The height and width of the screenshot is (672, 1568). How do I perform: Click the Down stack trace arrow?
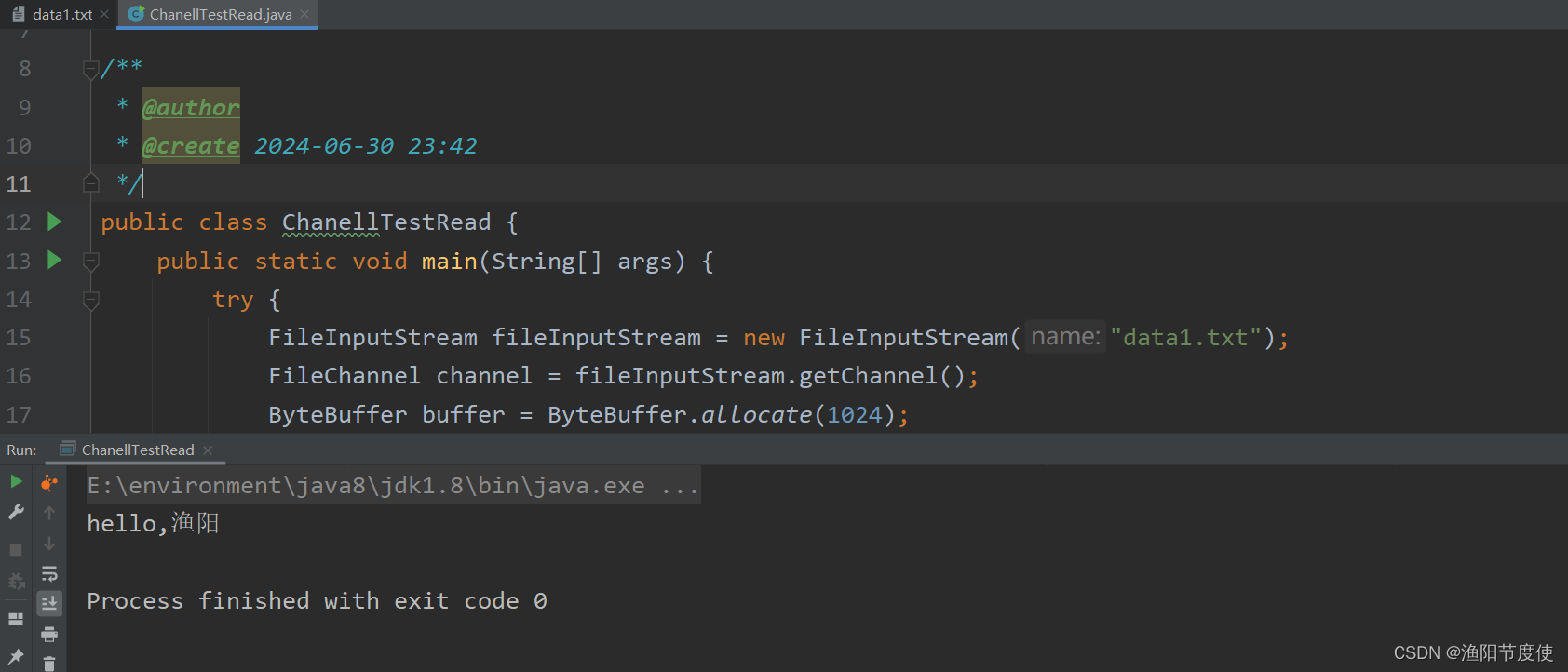point(49,544)
